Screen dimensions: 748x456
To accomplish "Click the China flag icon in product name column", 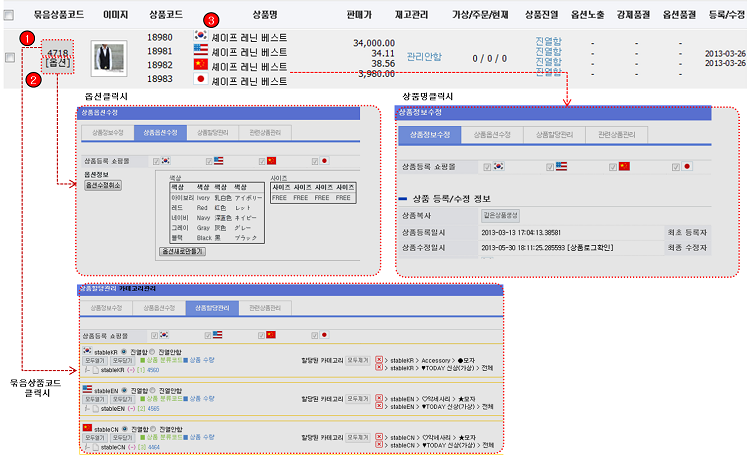I will pos(198,64).
